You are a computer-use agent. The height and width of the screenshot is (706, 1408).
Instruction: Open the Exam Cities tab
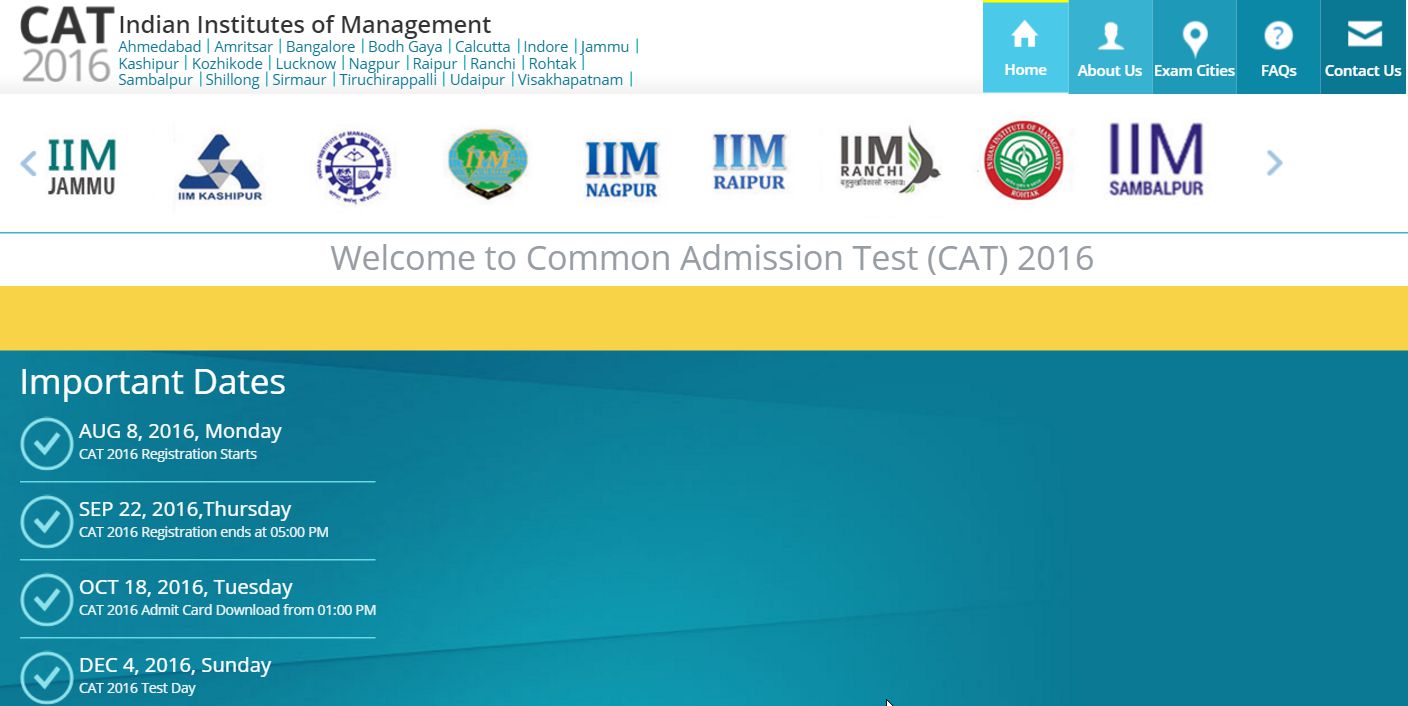1194,47
